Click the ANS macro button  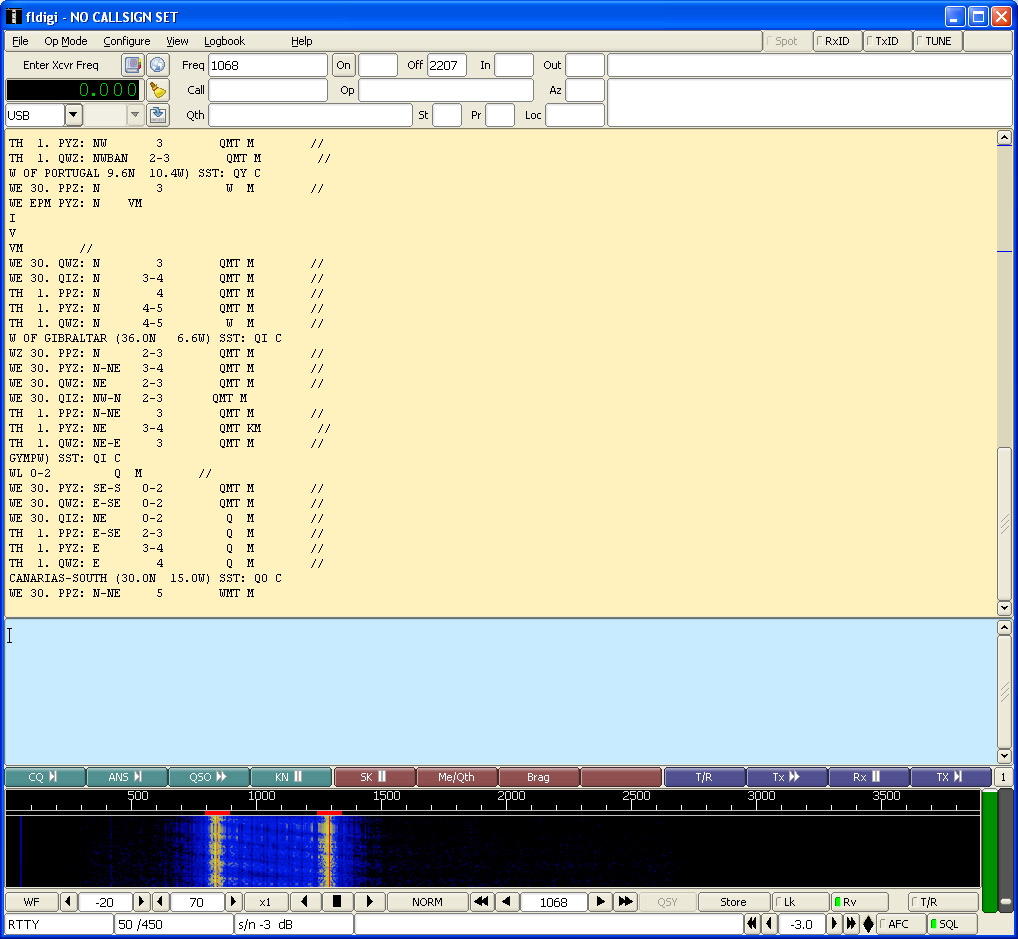click(127, 777)
